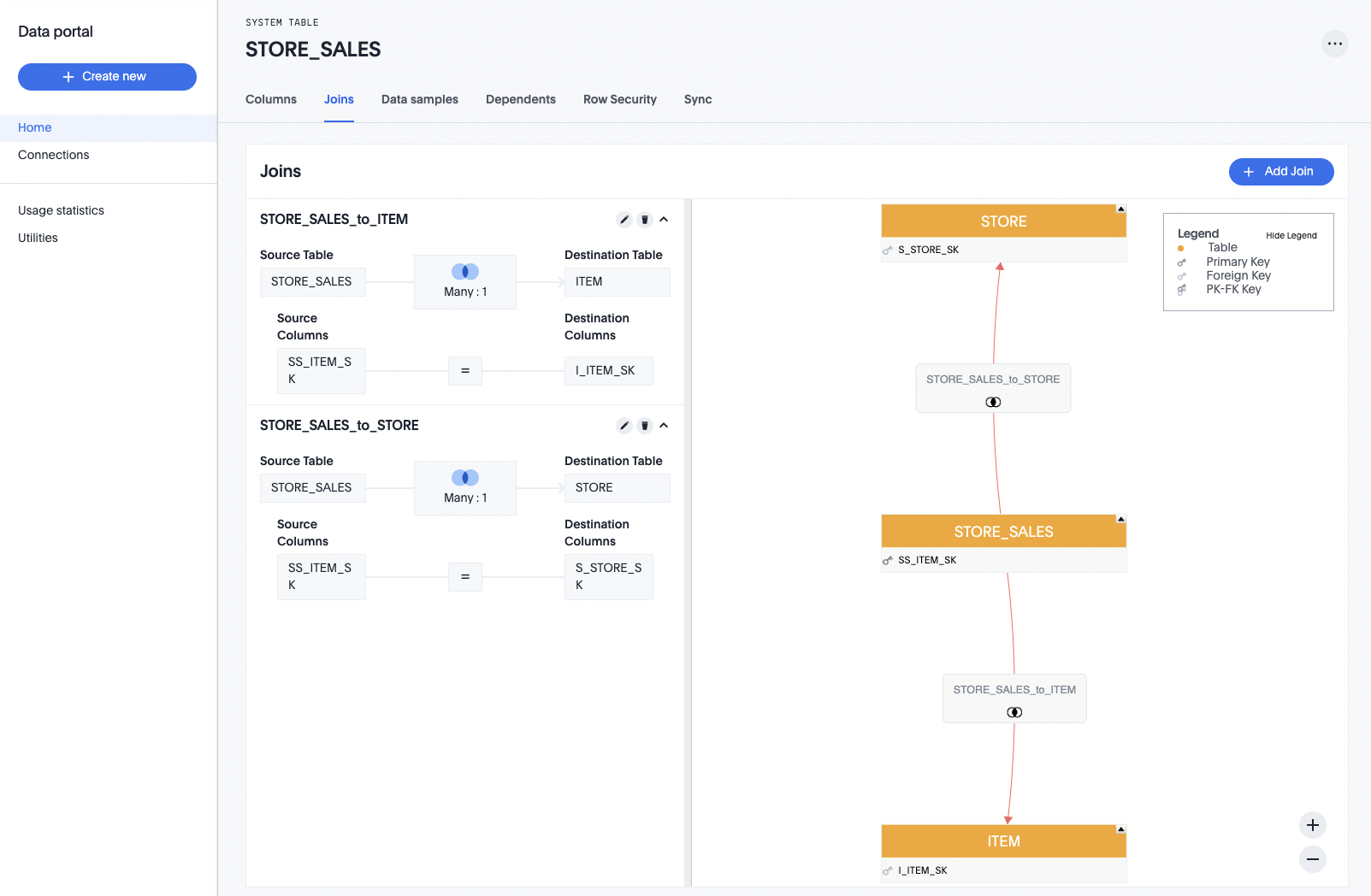Zoom in on the join diagram

pyautogui.click(x=1312, y=825)
